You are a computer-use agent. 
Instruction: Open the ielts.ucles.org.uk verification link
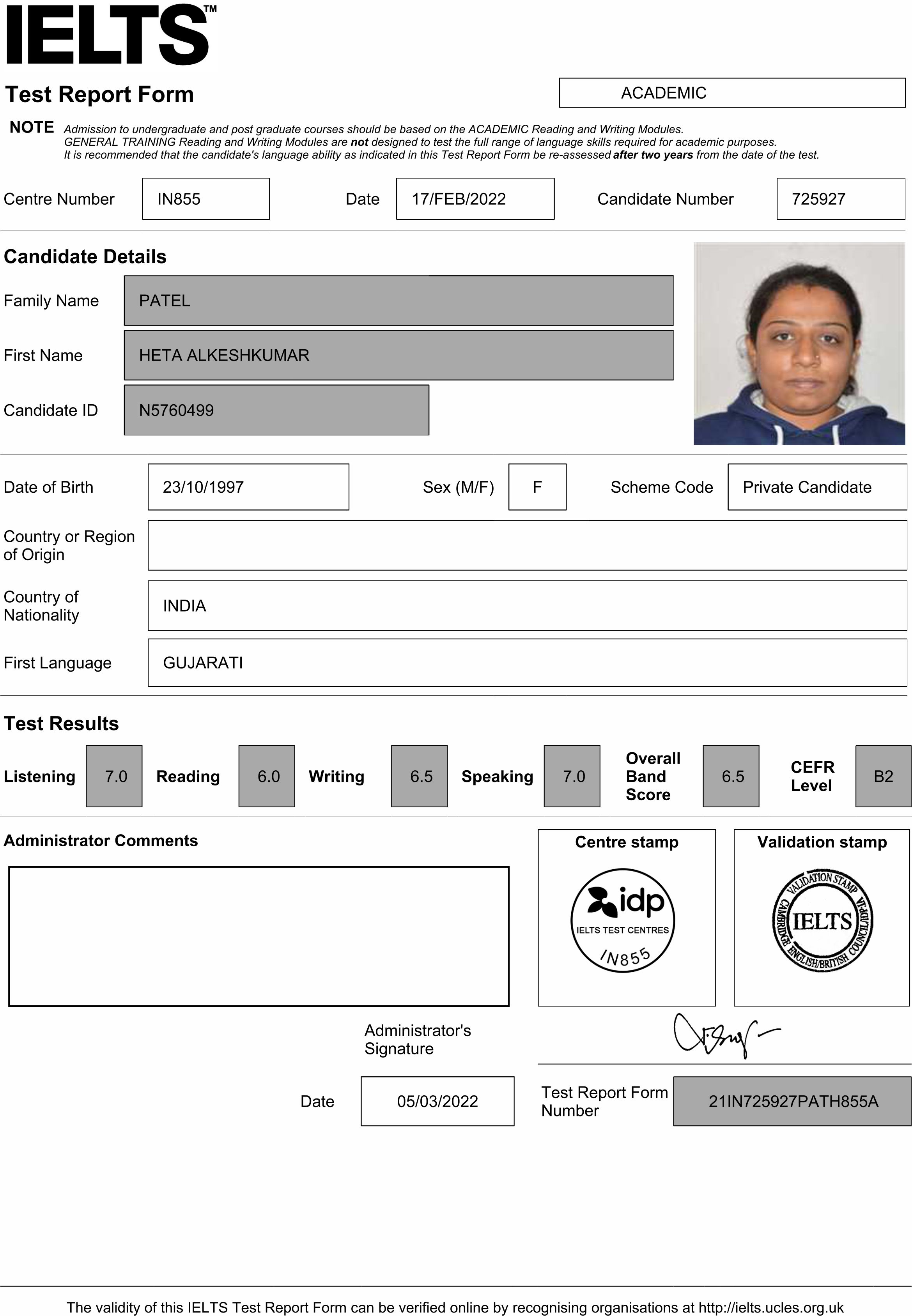(x=770, y=1307)
